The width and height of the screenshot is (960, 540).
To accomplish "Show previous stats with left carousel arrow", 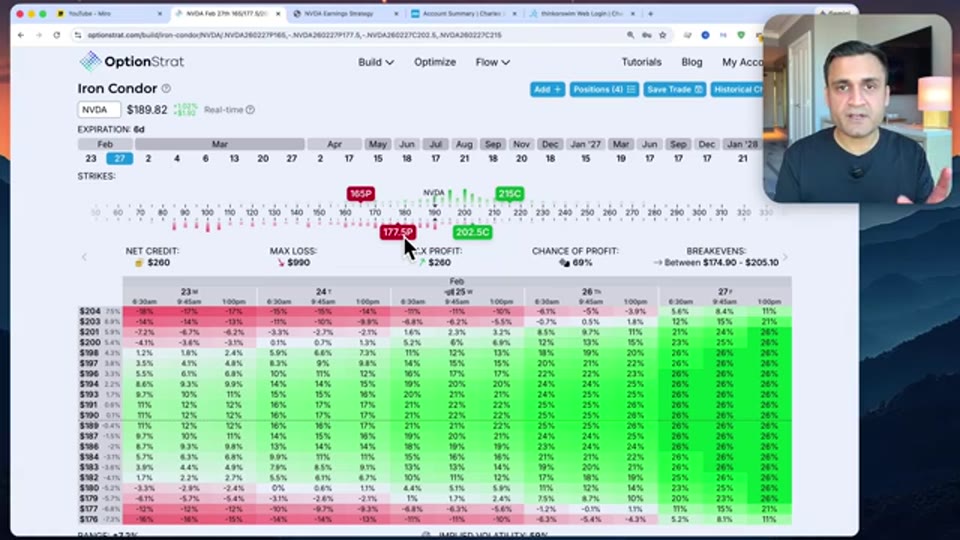I will click(84, 257).
